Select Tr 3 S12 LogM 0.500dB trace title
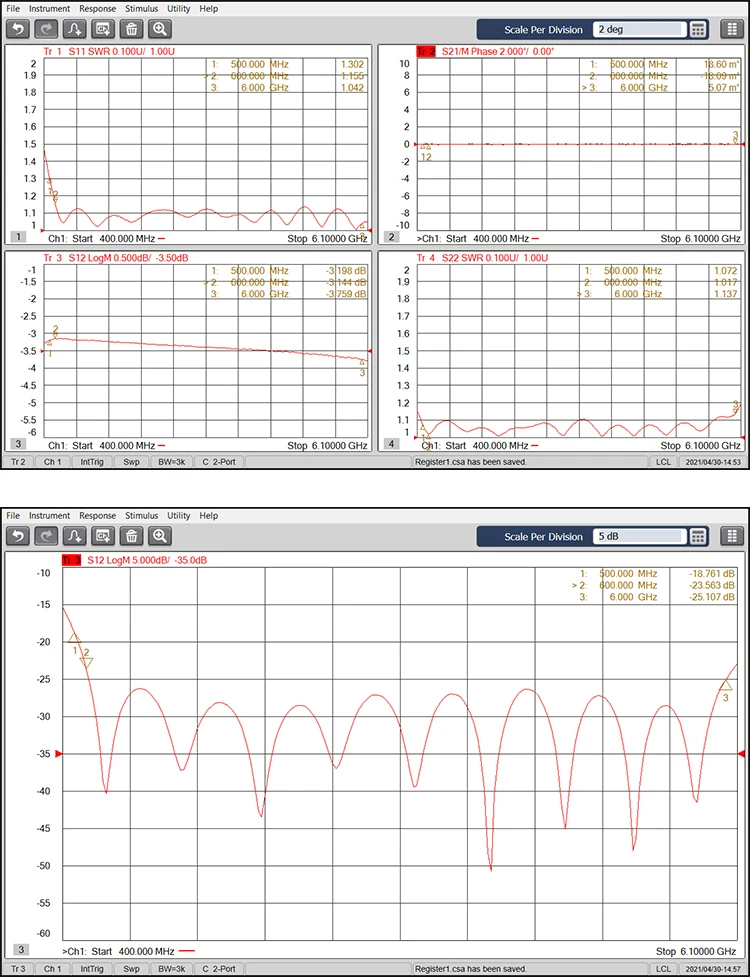750x977 pixels. point(116,257)
